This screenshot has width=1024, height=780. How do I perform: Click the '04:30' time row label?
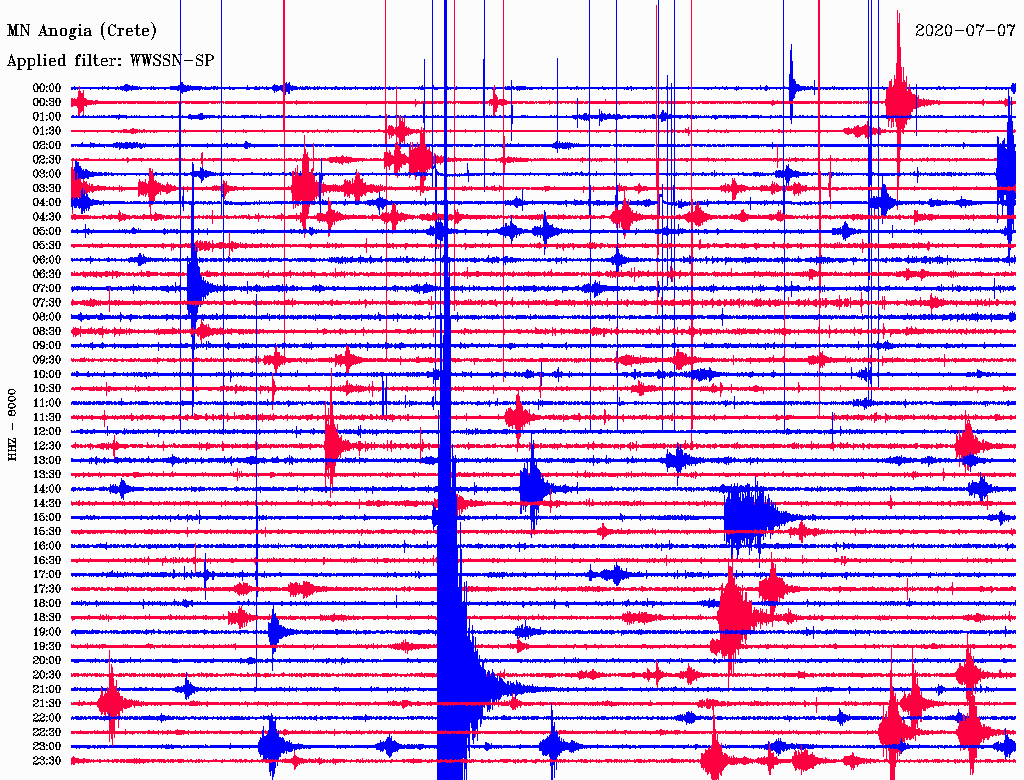click(x=47, y=218)
